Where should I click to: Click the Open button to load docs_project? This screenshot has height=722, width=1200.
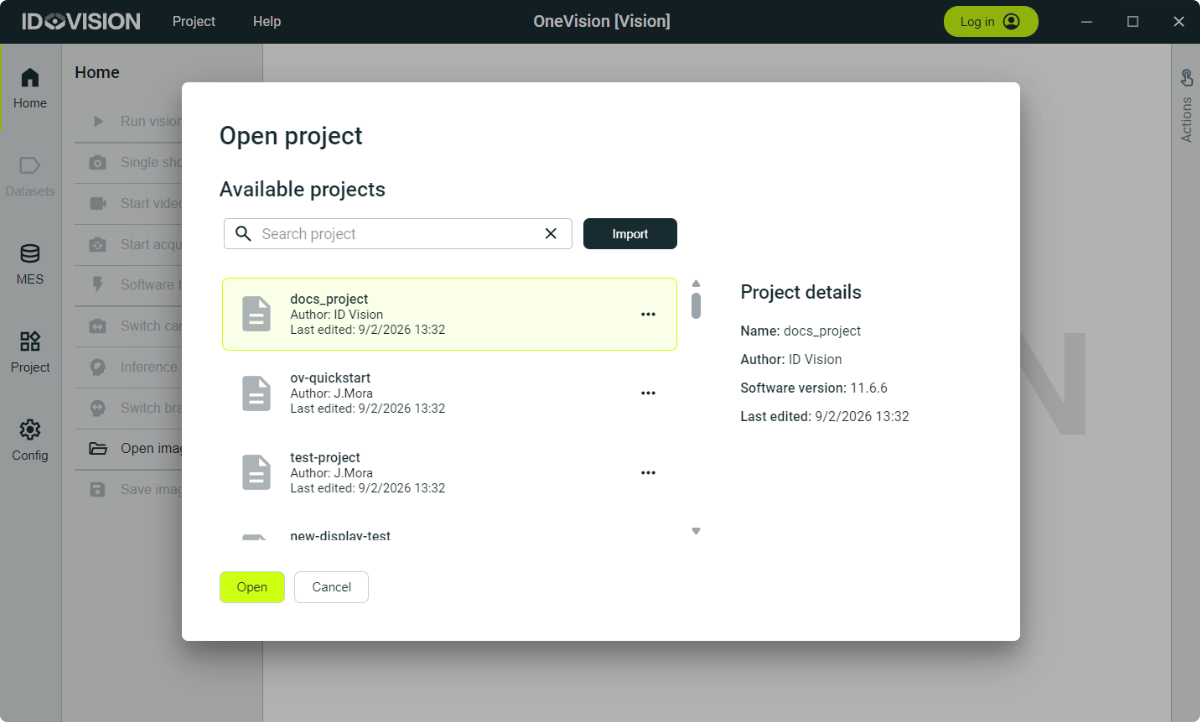pos(251,587)
